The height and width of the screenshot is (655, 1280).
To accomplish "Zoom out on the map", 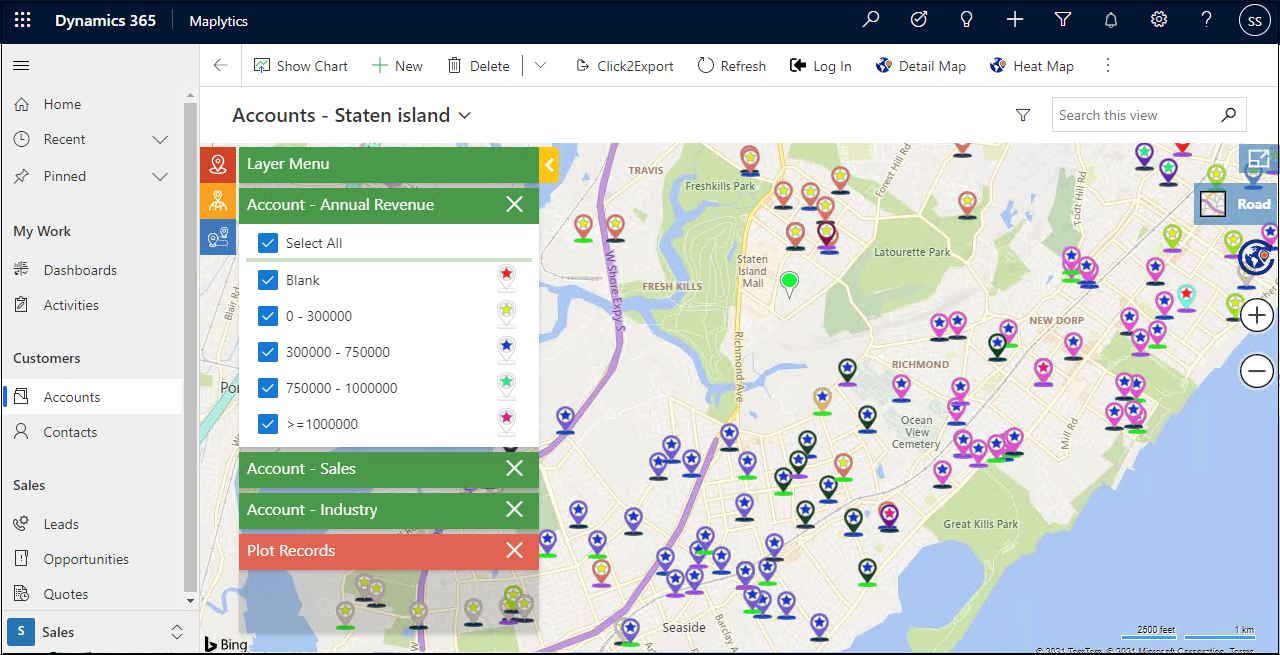I will (1257, 371).
